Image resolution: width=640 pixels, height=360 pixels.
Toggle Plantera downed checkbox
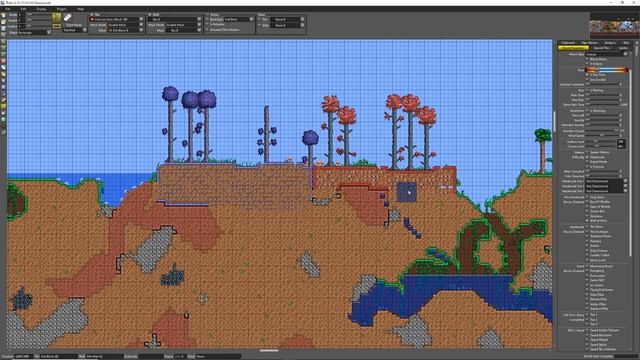(x=587, y=241)
